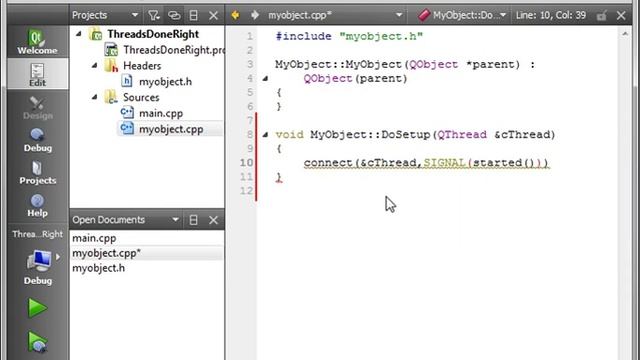Go forward in editor navigation history

[255, 15]
